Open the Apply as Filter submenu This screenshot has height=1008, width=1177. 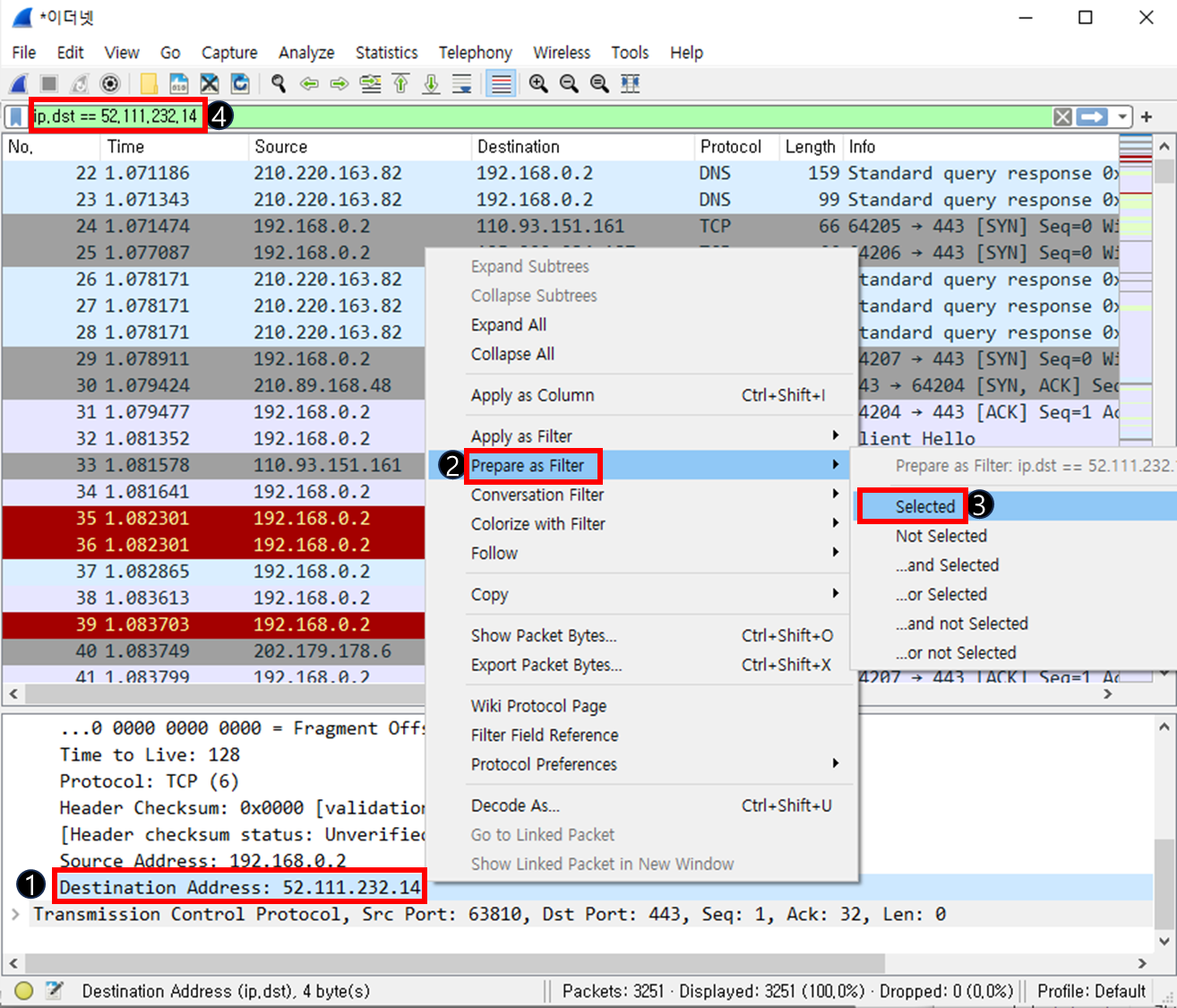click(x=642, y=436)
